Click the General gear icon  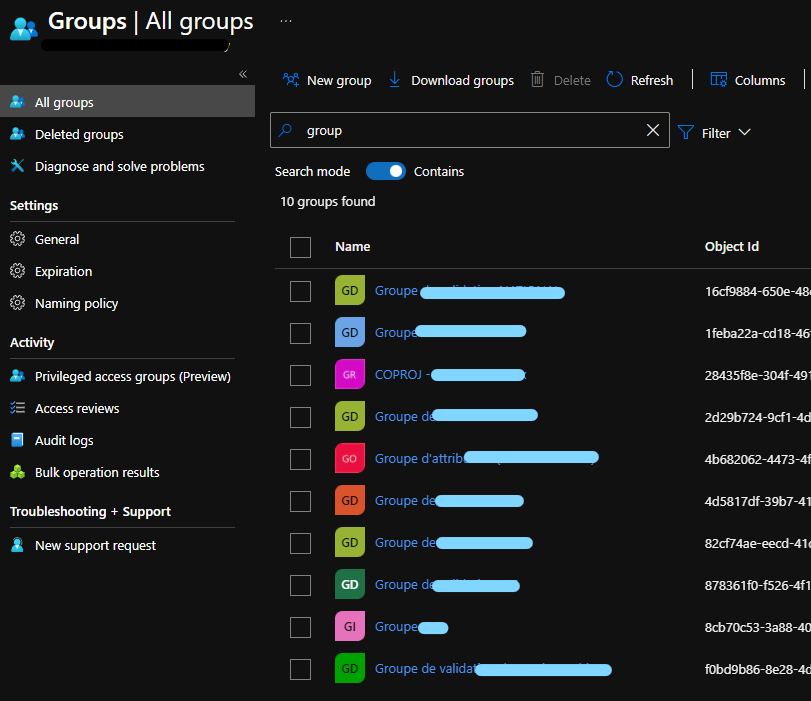[18, 239]
